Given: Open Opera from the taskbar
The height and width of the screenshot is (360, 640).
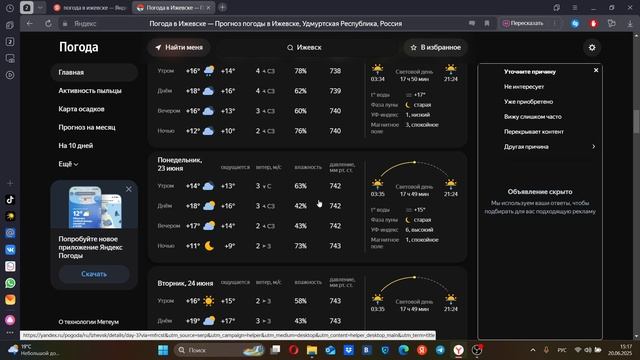Looking at the screenshot, I should (x=293, y=350).
